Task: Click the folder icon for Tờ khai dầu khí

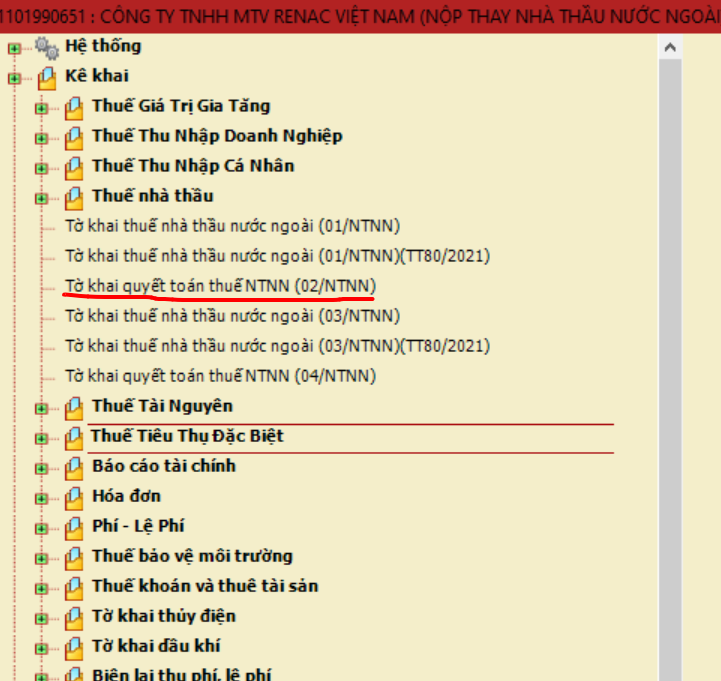Action: [73, 646]
